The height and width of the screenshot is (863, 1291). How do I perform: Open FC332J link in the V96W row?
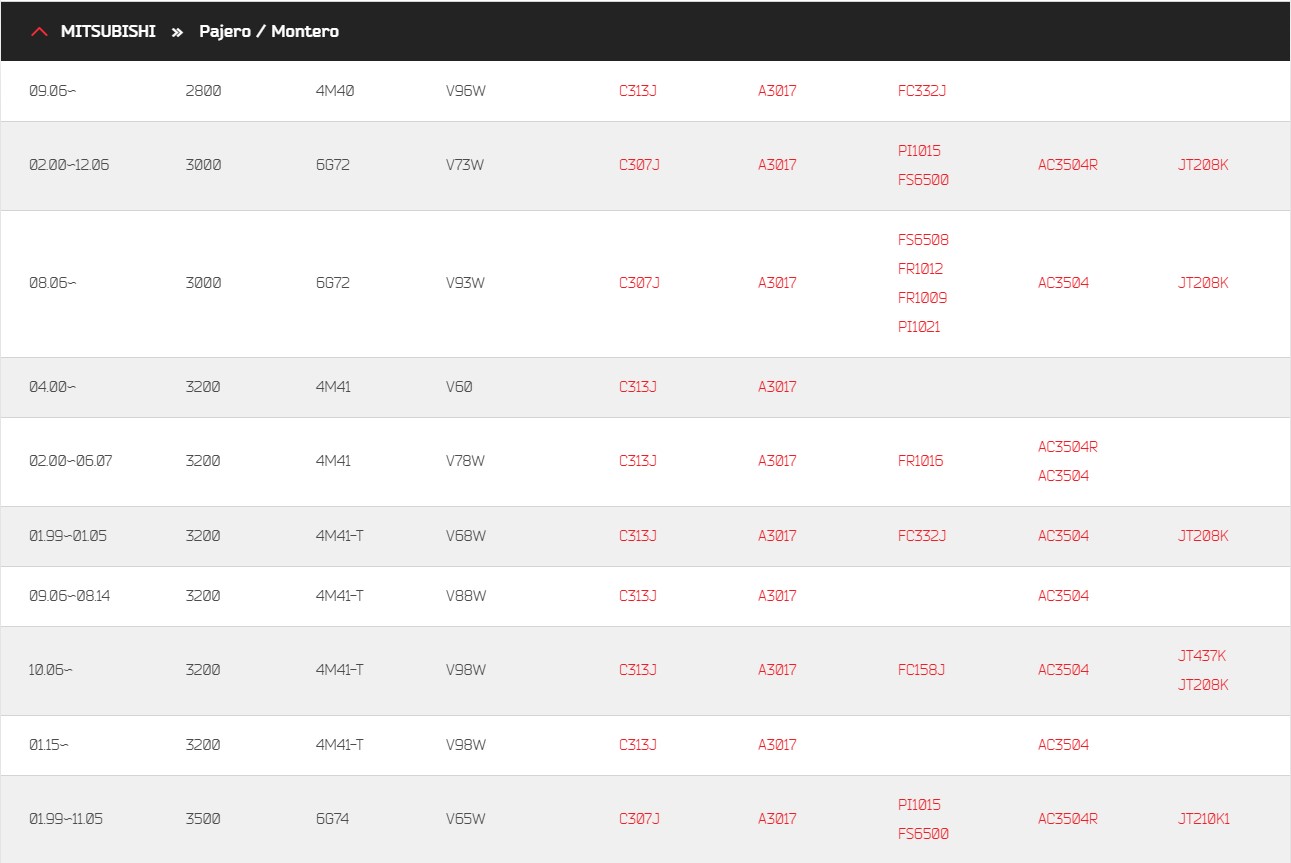(922, 91)
